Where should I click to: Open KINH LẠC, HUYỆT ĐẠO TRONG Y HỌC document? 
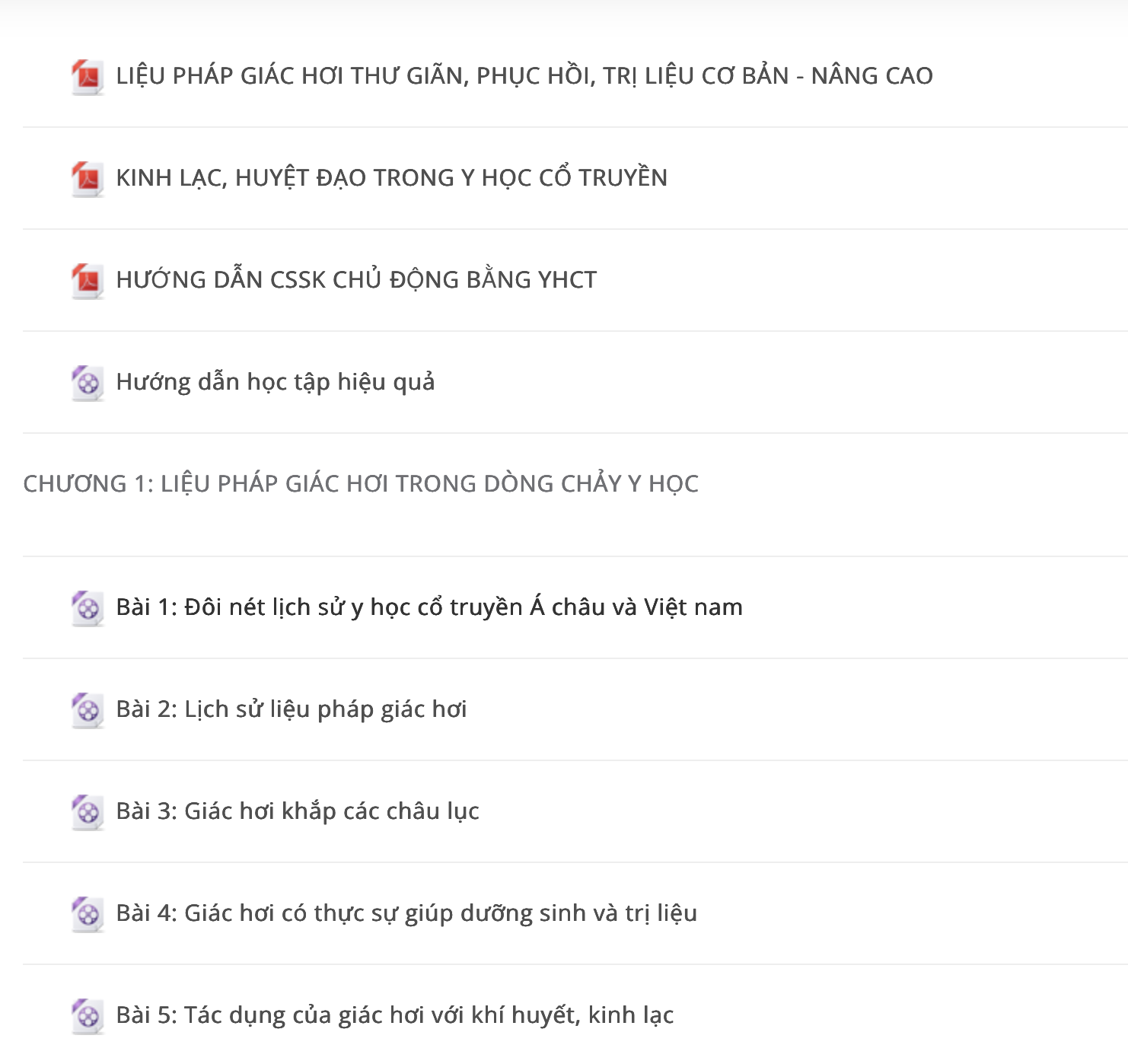(x=391, y=178)
